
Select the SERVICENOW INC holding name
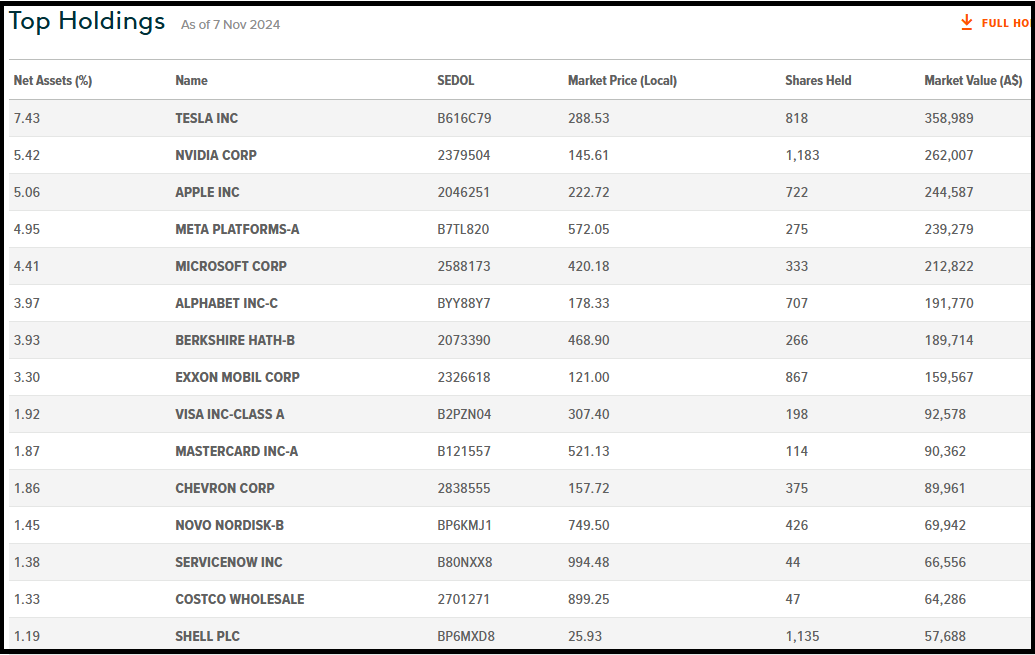click(x=229, y=562)
